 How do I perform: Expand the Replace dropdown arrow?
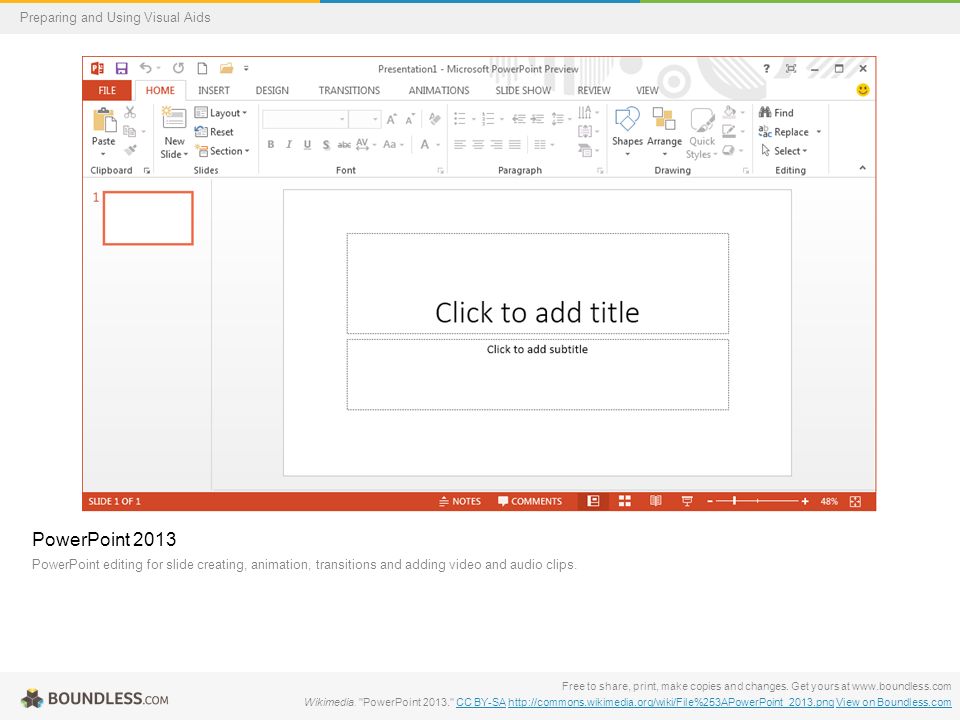pyautogui.click(x=819, y=132)
